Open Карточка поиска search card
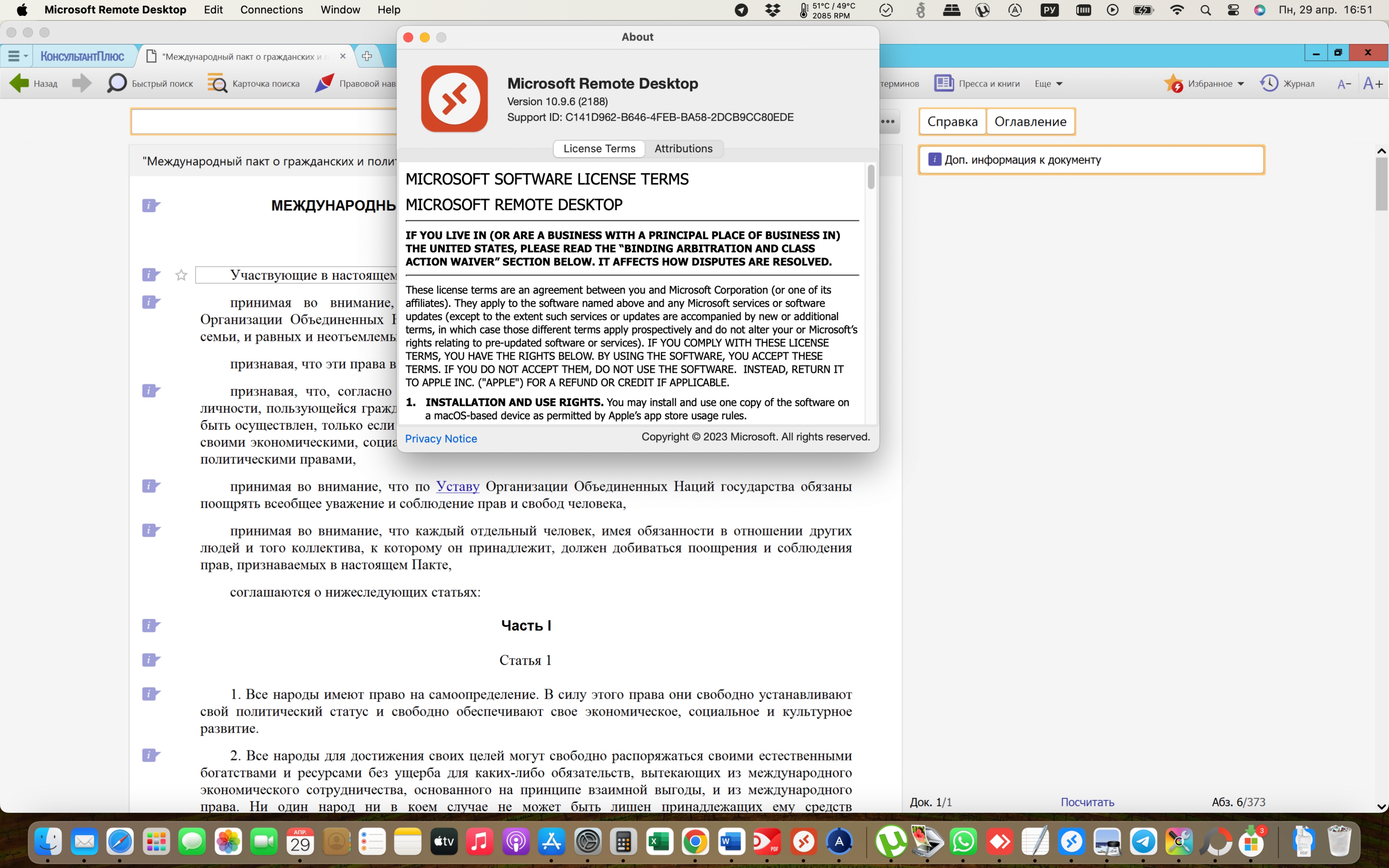Image resolution: width=1389 pixels, height=868 pixels. tap(253, 83)
